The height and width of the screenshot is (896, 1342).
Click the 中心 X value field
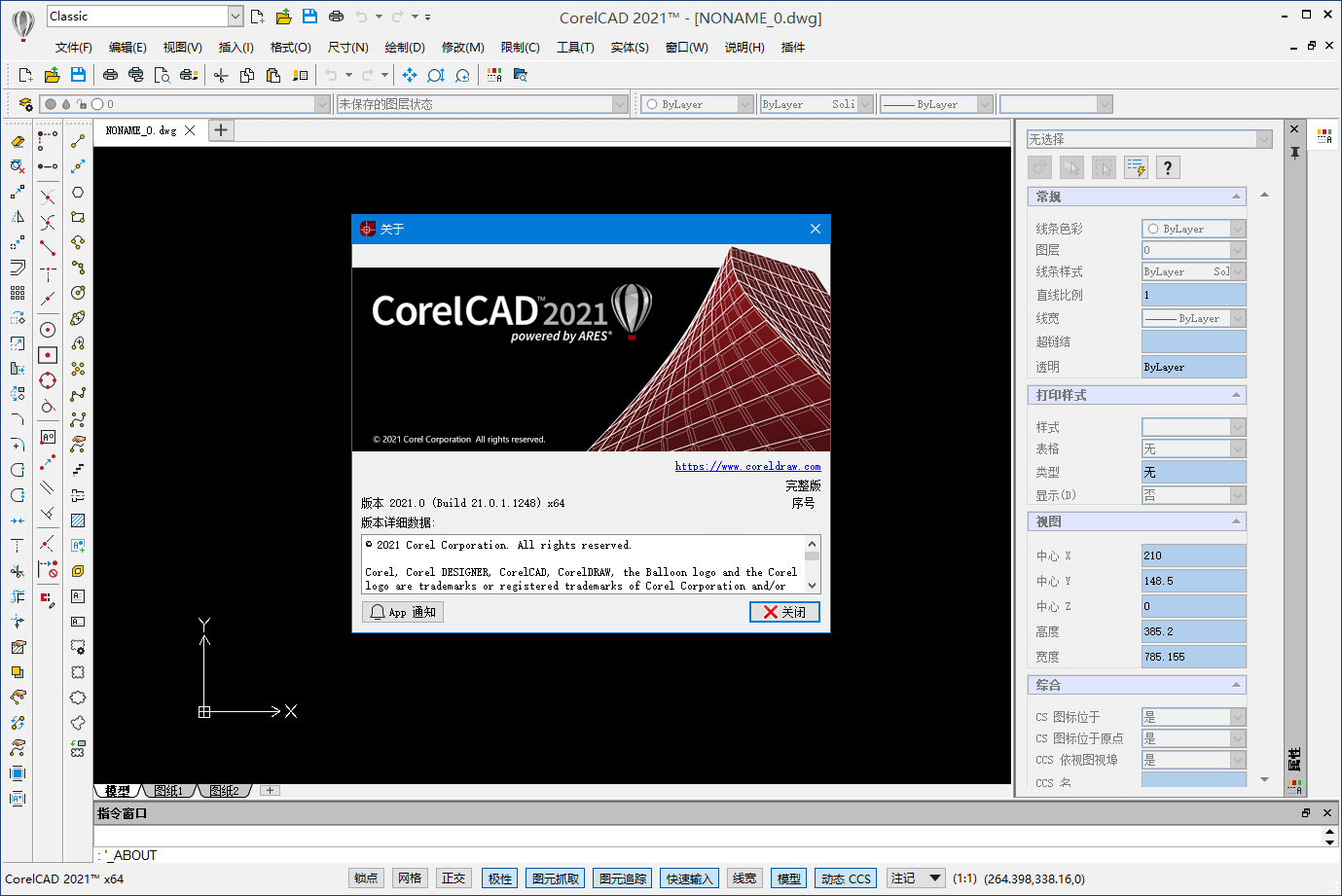tap(1194, 556)
